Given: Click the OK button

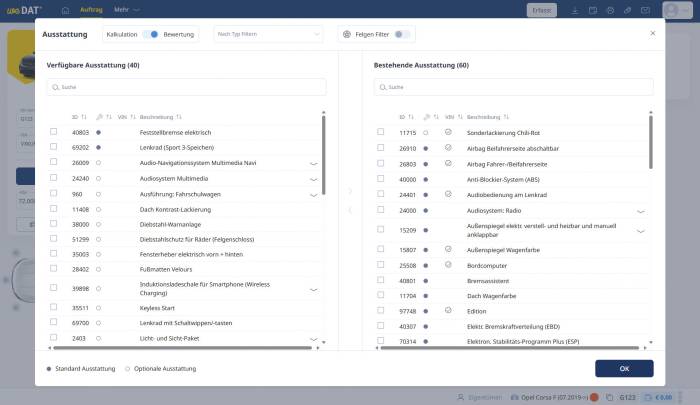Looking at the screenshot, I should pyautogui.click(x=623, y=368).
